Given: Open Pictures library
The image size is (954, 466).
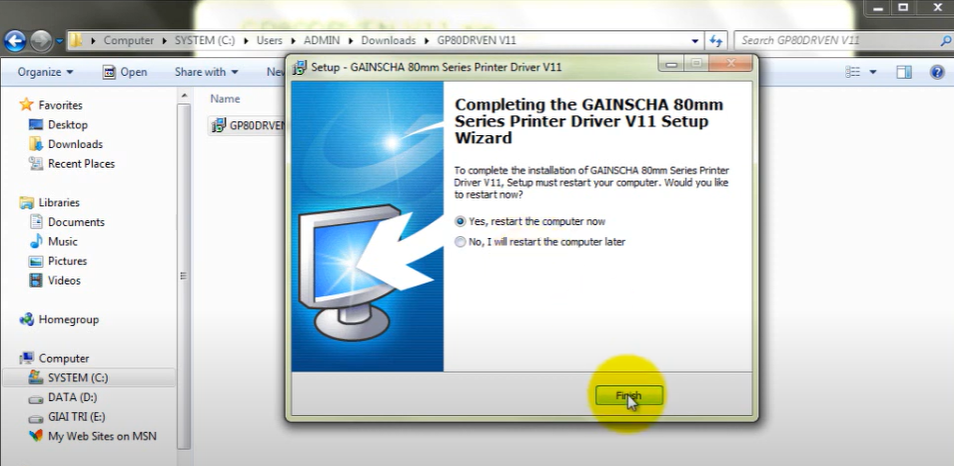Looking at the screenshot, I should point(58,261).
